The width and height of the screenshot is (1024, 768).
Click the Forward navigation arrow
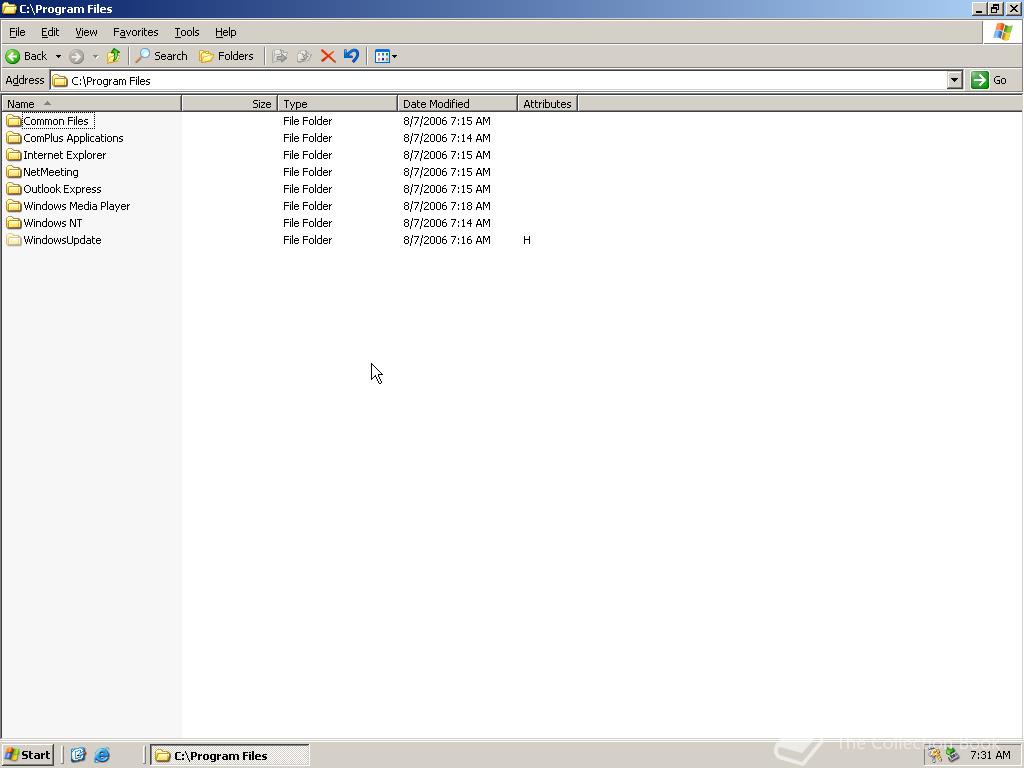76,56
